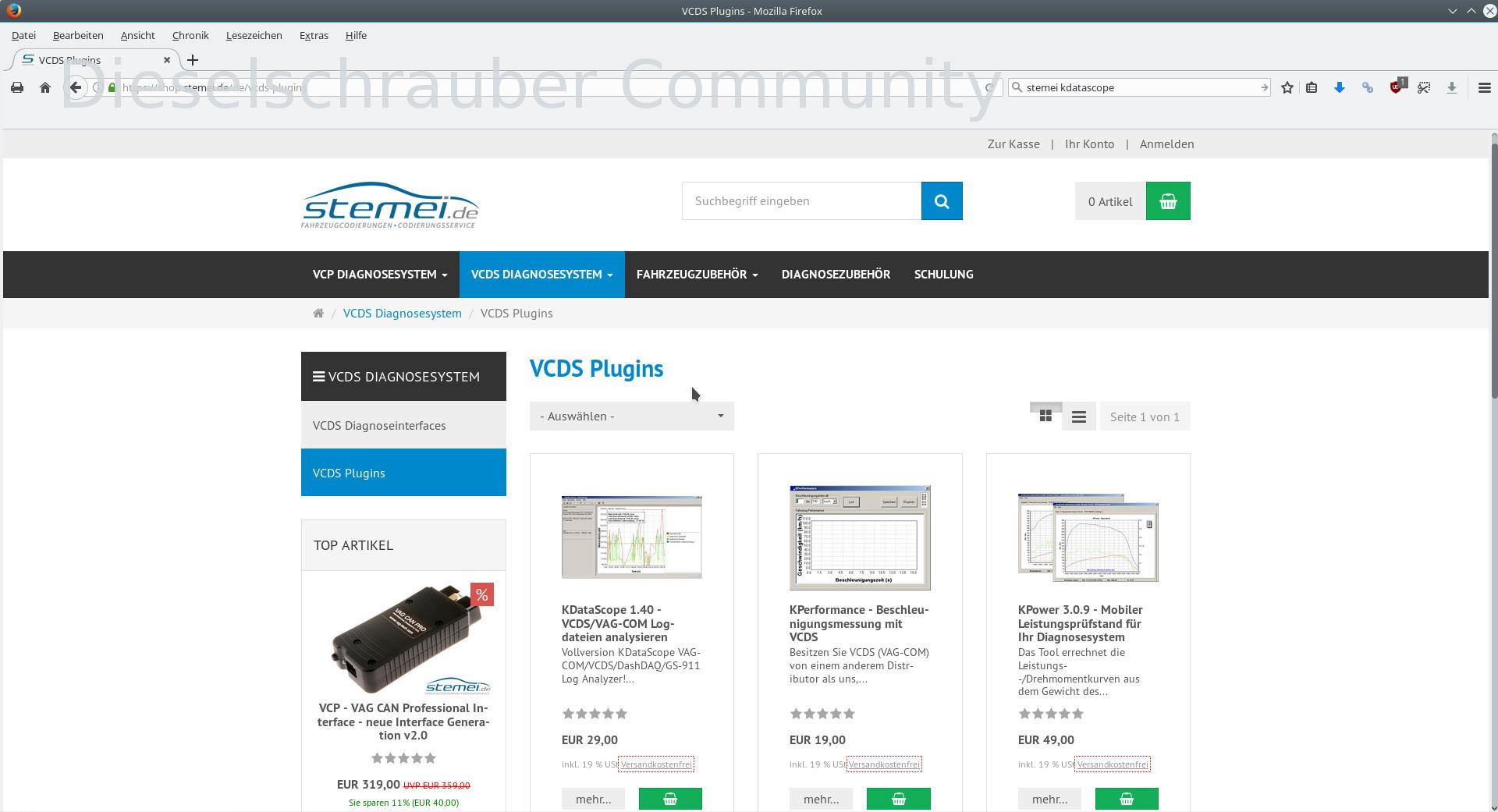The height and width of the screenshot is (812, 1498).
Task: Select the VCDS Plugins browser tab
Action: pyautogui.click(x=95, y=60)
